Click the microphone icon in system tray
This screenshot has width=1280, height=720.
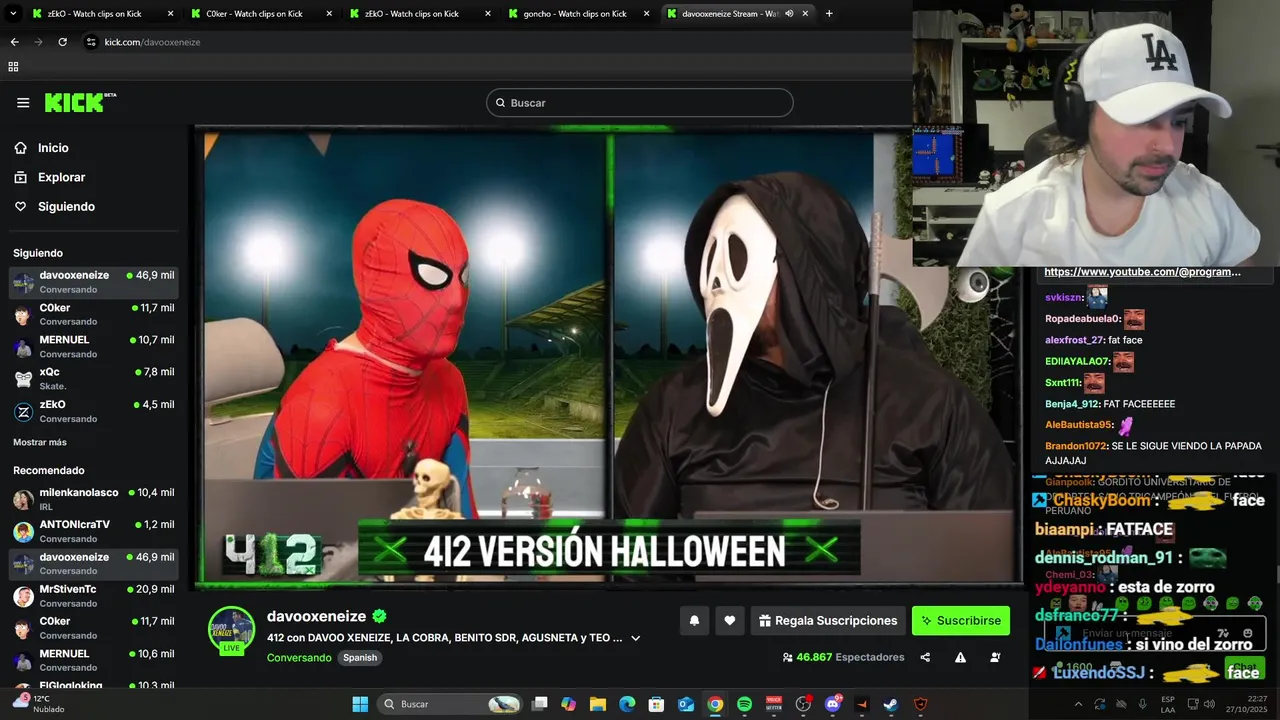pyautogui.click(x=1142, y=704)
